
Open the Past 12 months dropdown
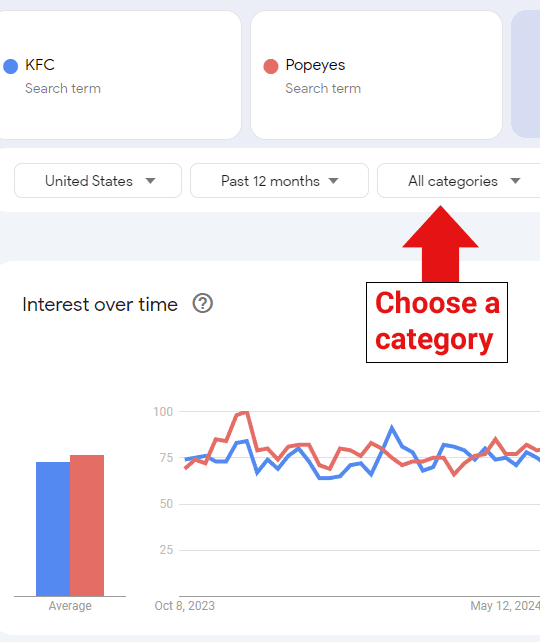279,181
